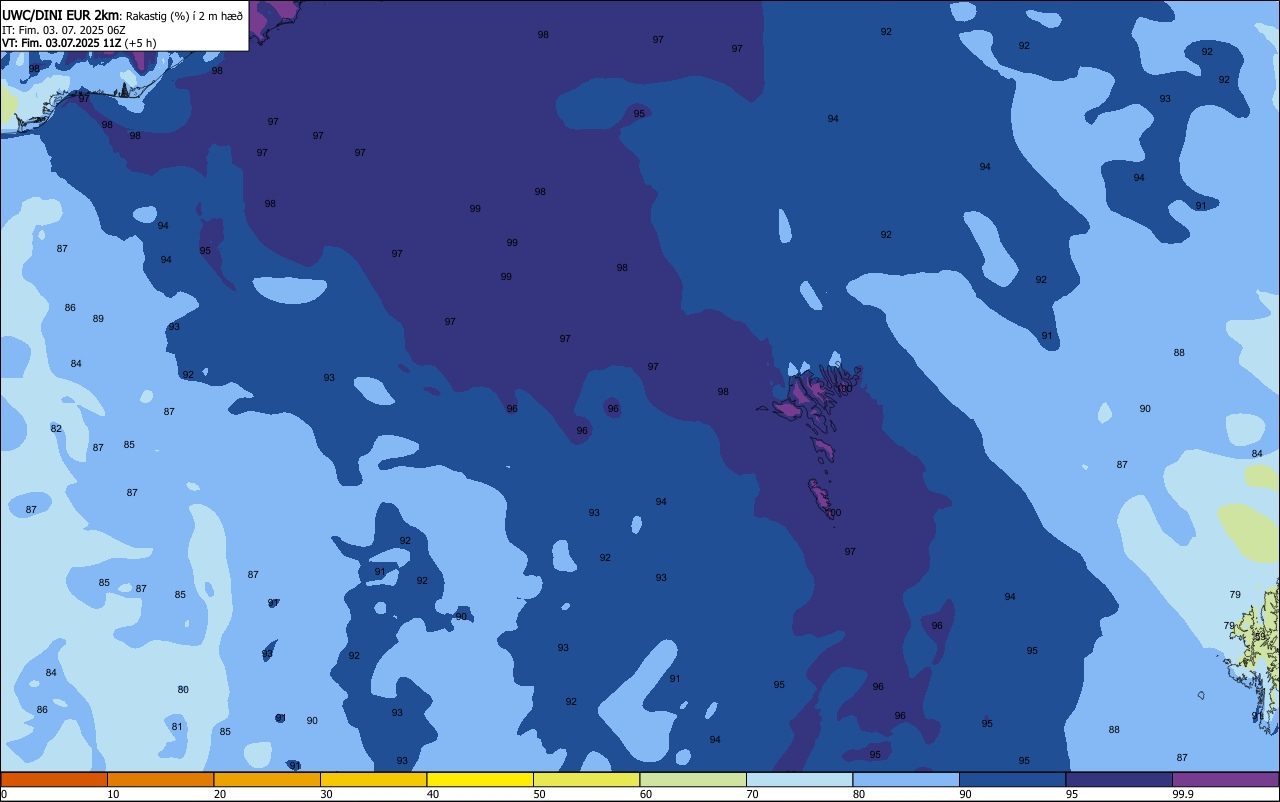Pick the 80–90 light blue legend swatch
This screenshot has height=802, width=1280.
(906, 779)
